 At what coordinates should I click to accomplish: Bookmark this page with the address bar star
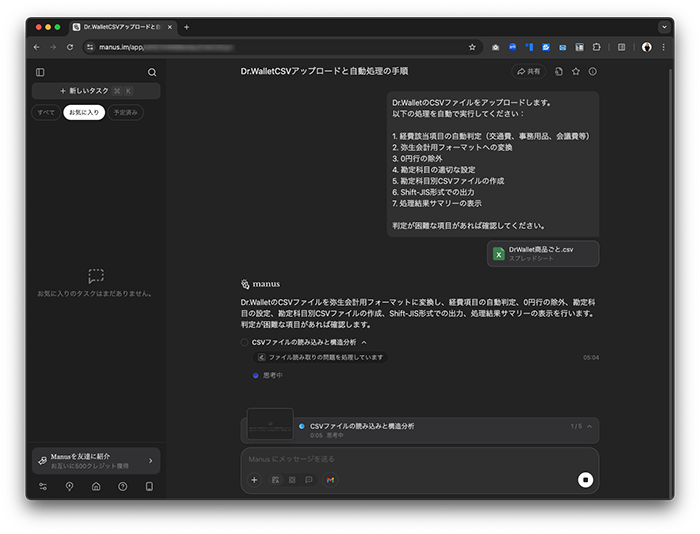pyautogui.click(x=472, y=47)
